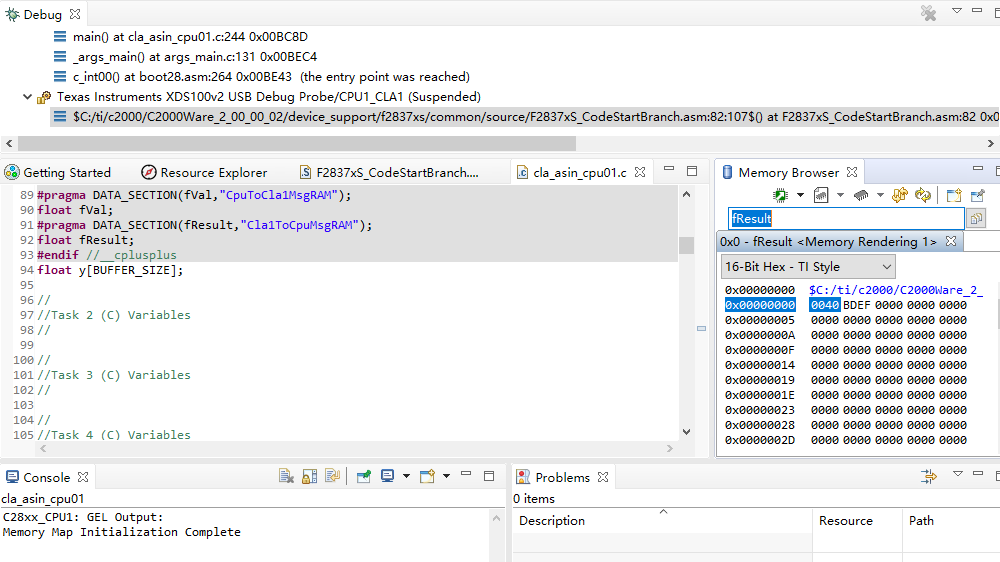Open the 16-Bit Hex - TI Style dropdown
The height and width of the screenshot is (562, 1000).
coord(808,267)
